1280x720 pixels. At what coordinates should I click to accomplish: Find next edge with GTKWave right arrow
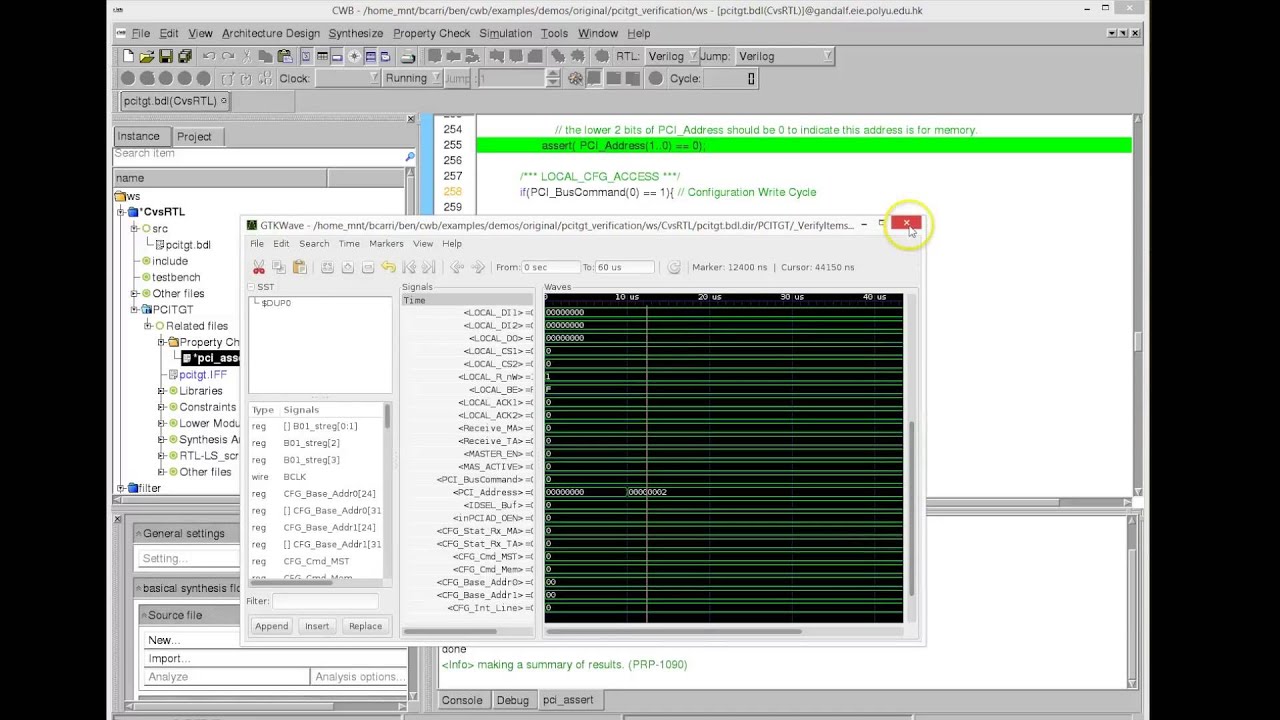(477, 267)
